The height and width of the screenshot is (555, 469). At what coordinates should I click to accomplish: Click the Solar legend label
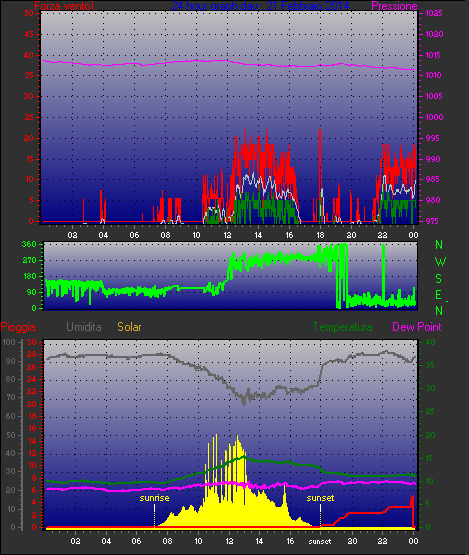(129, 327)
